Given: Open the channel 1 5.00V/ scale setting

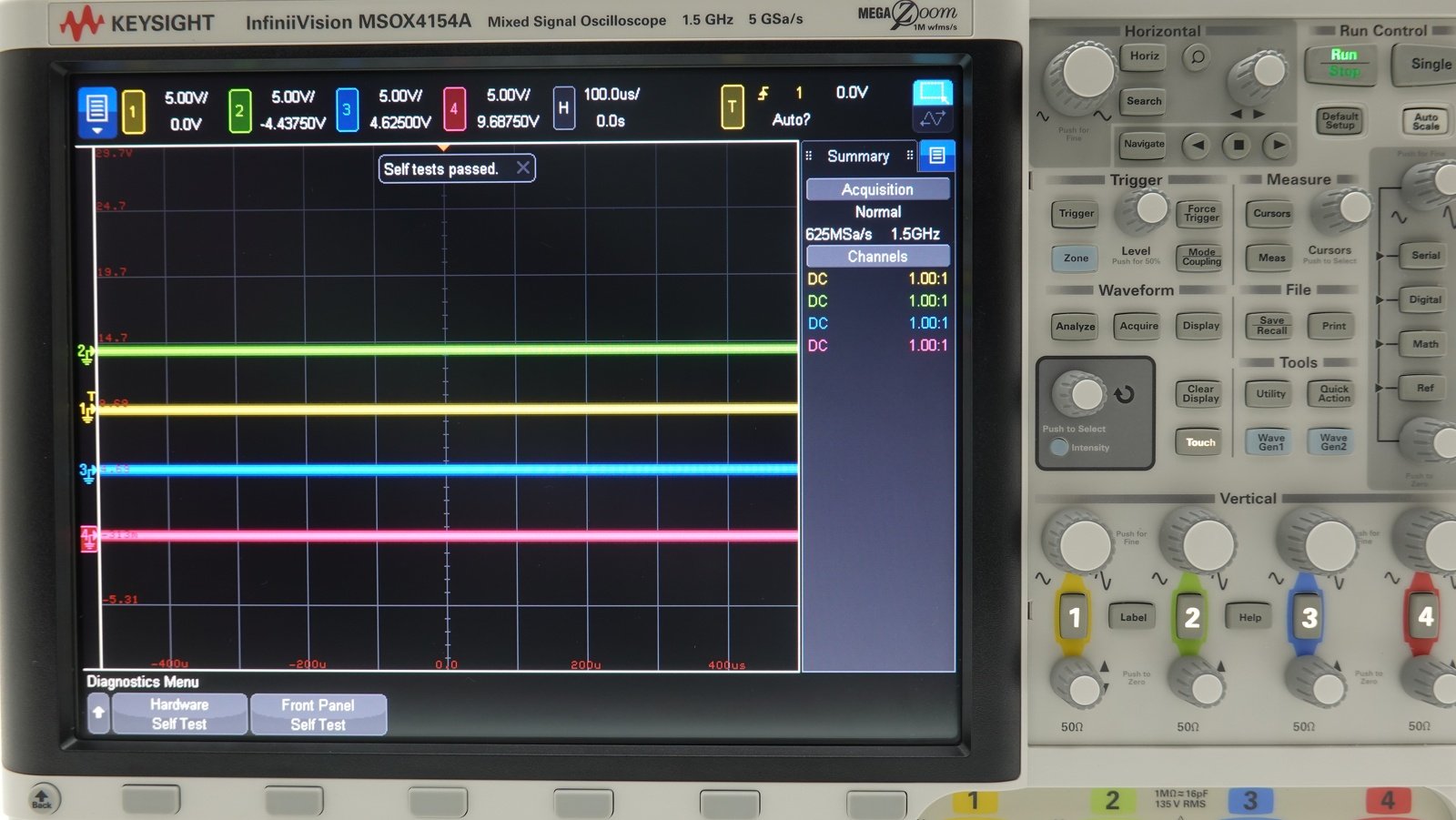Looking at the screenshot, I should 186,97.
